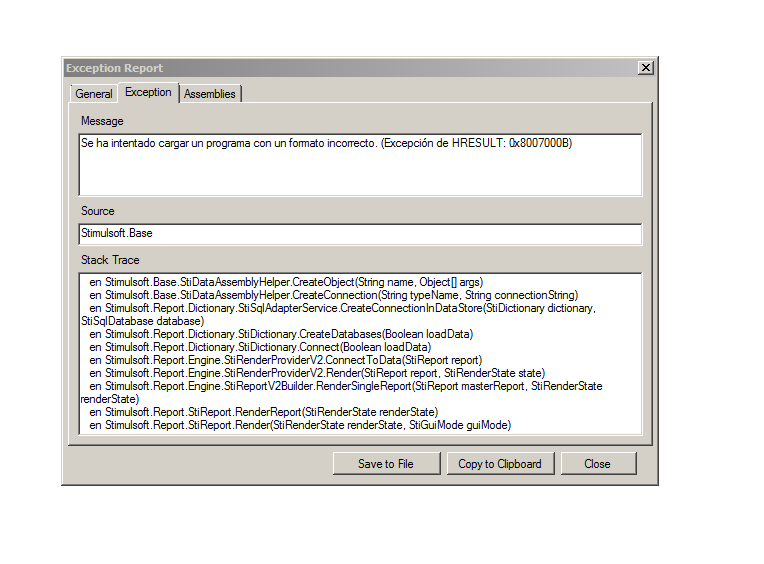This screenshot has height=564, width=764.
Task: Select the stack line with StiDictionary.Connect(Boolean loadData)
Action: (260, 347)
